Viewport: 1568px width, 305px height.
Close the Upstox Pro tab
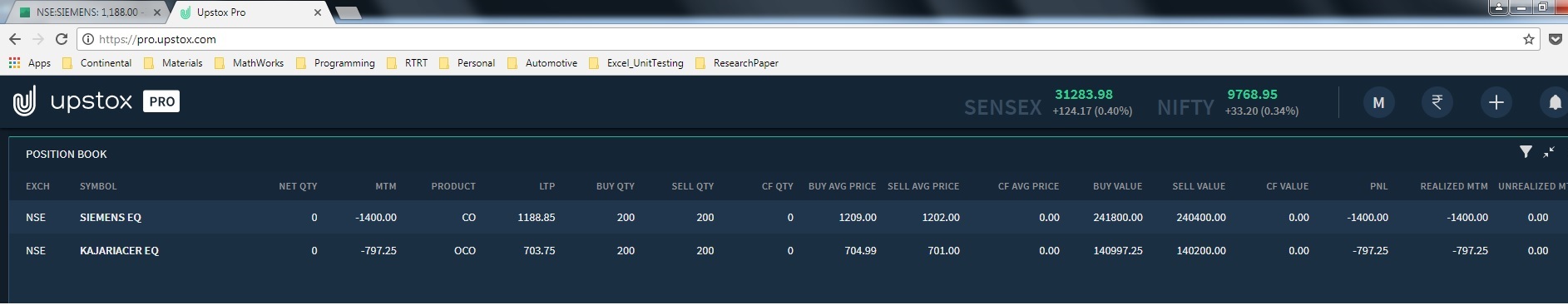point(317,12)
